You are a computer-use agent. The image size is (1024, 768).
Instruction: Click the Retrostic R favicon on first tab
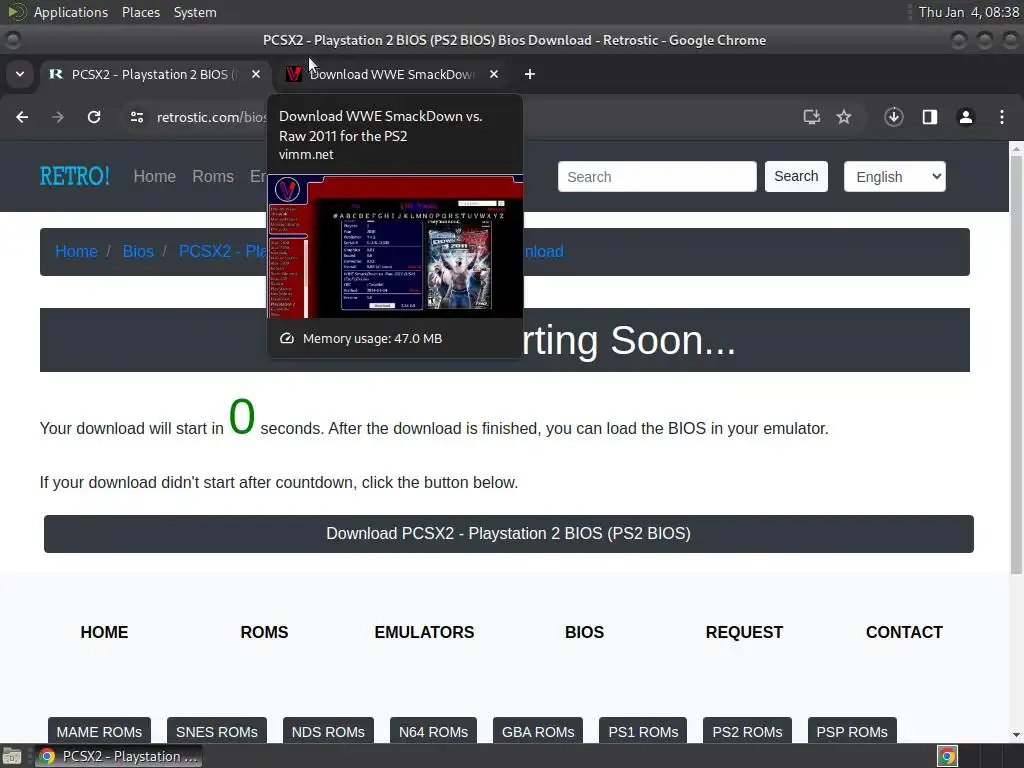pos(56,74)
